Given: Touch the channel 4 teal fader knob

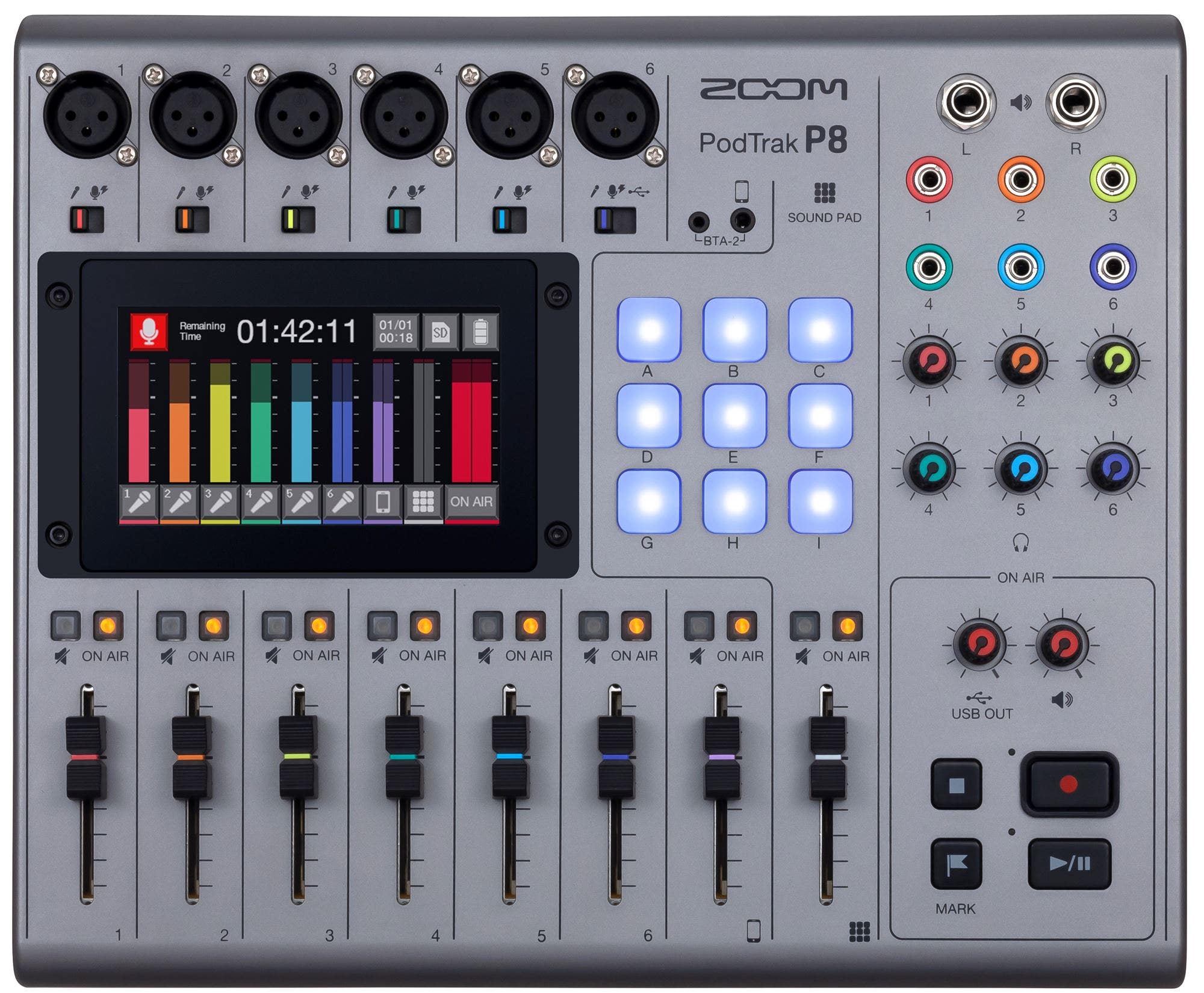Looking at the screenshot, I should [x=404, y=757].
